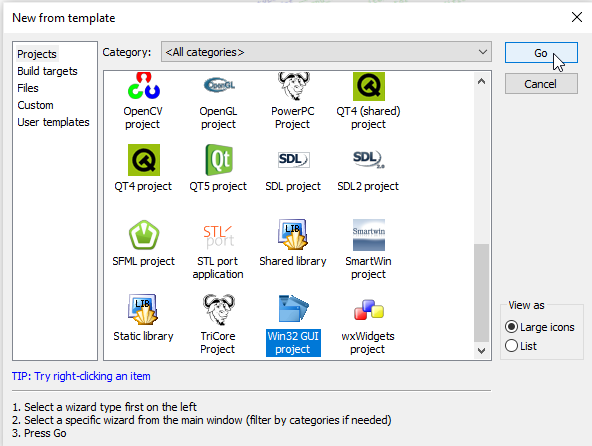Choose the QT4 project icon

(x=143, y=160)
